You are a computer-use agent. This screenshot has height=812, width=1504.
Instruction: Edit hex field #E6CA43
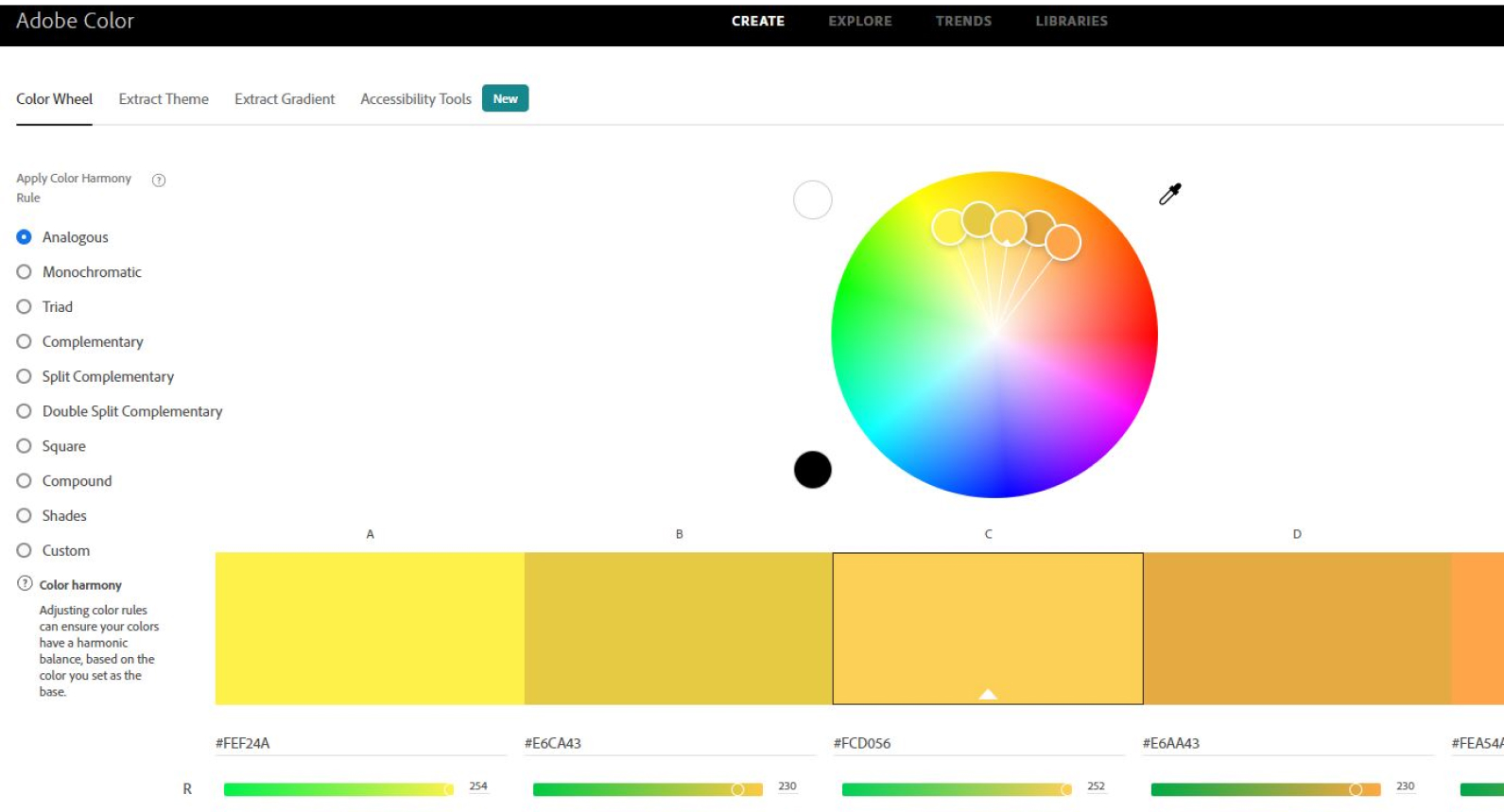(x=670, y=743)
